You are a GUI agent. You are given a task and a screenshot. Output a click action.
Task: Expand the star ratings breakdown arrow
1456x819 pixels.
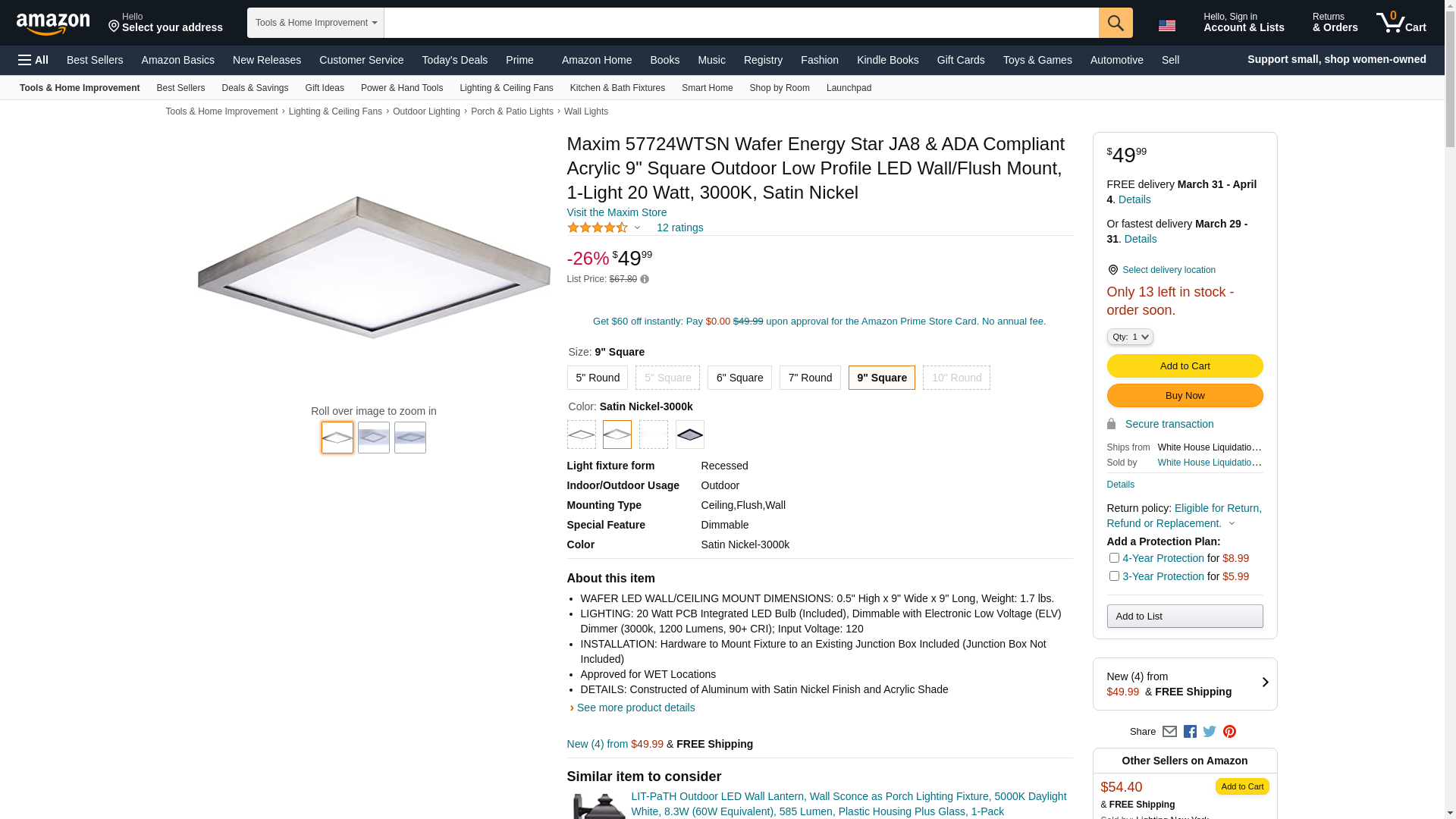(x=637, y=227)
